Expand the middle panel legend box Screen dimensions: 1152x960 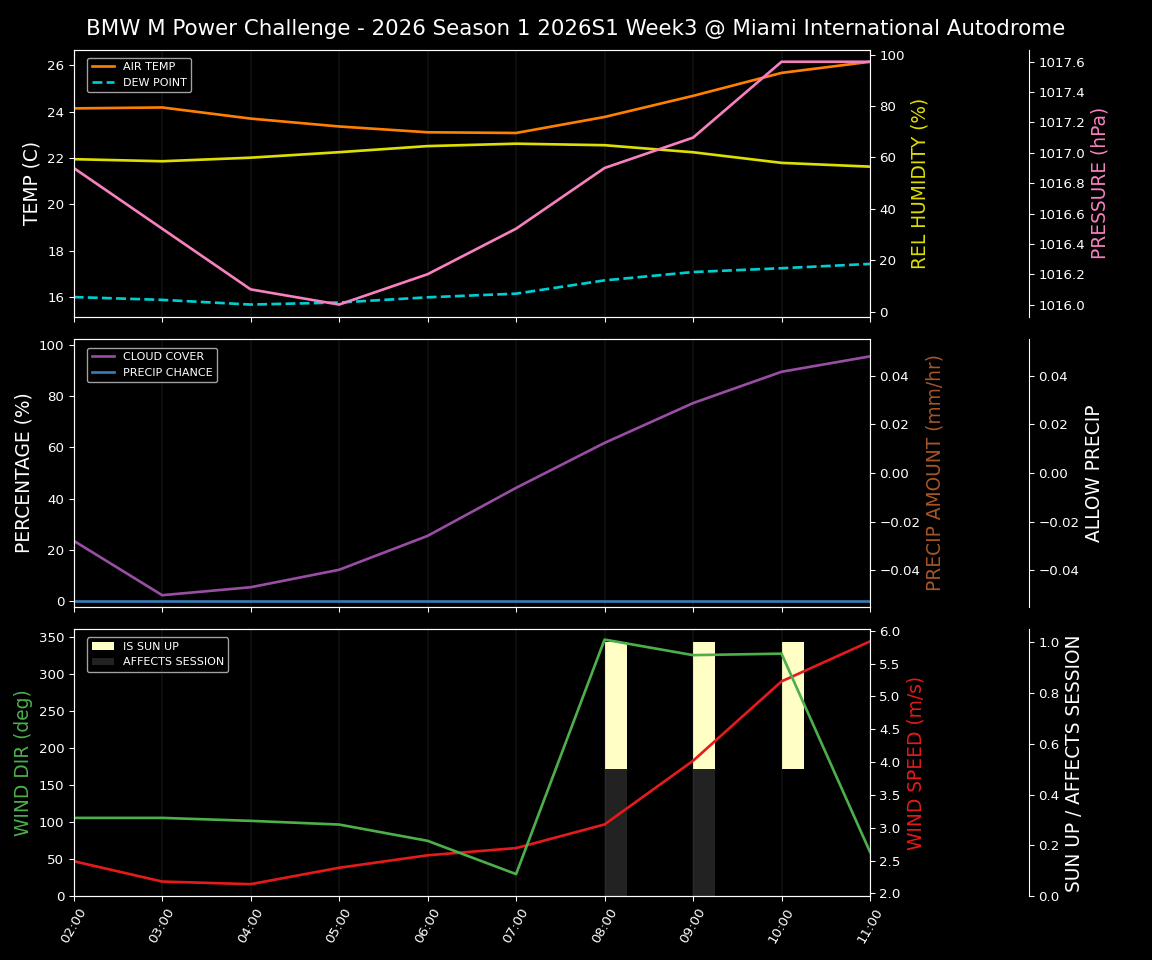[151, 363]
